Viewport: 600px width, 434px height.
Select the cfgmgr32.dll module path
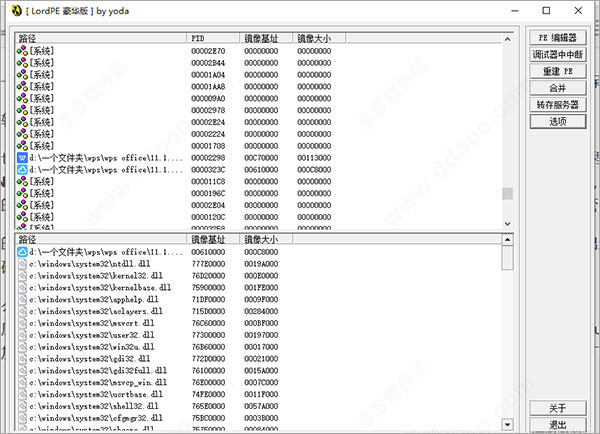click(96, 418)
